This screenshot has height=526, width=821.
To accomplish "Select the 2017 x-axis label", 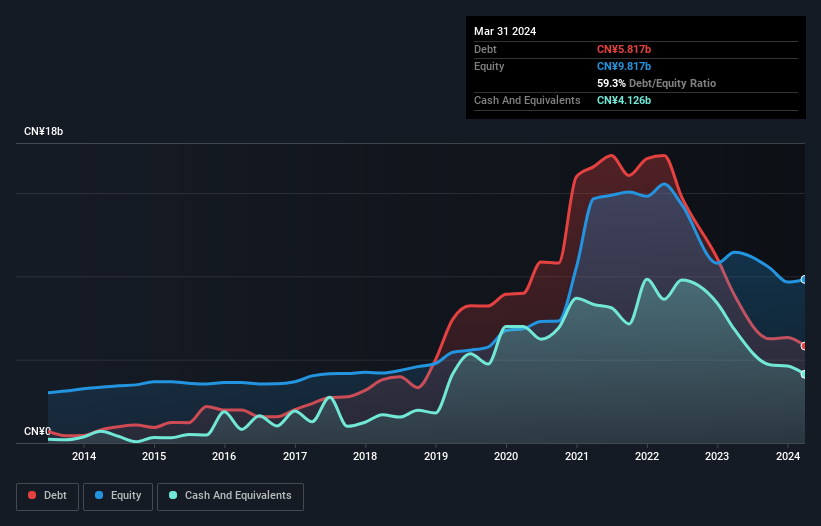I will pos(295,456).
